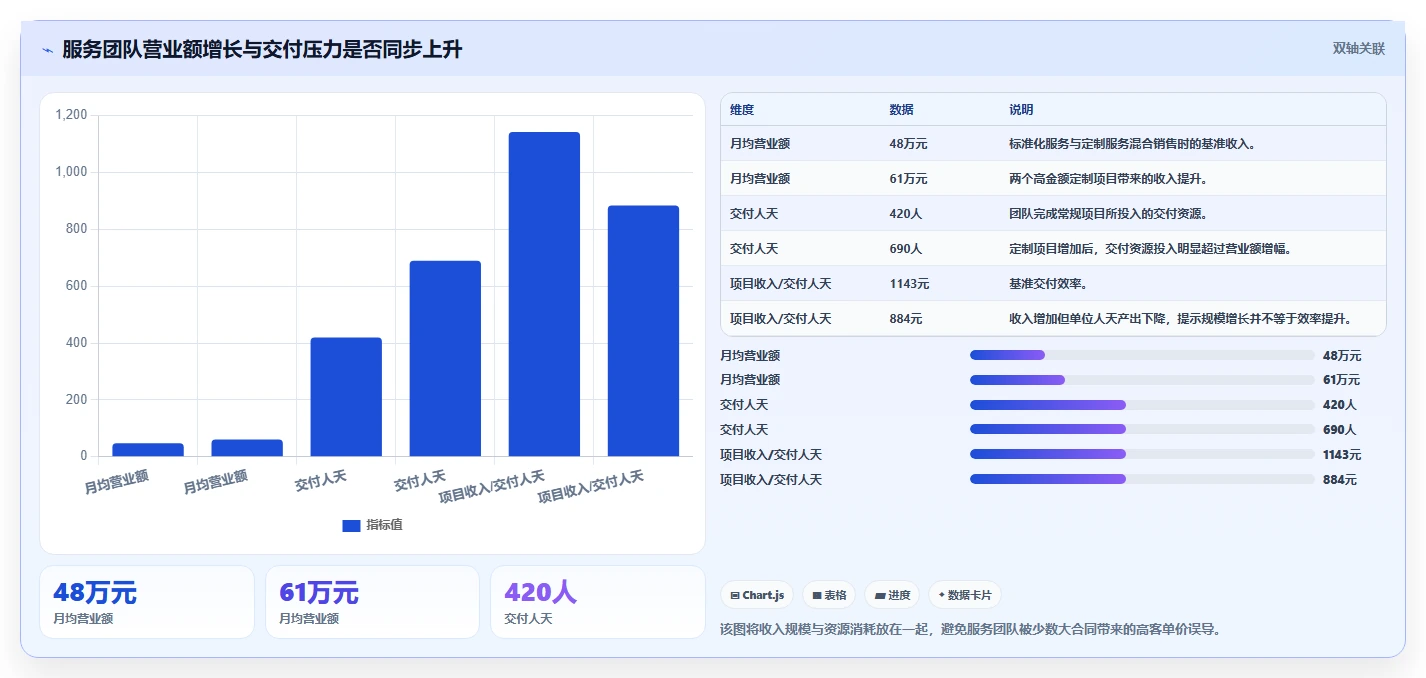This screenshot has width=1426, height=678.
Task: Click the progress bar for 48万元
Action: (x=1142, y=355)
